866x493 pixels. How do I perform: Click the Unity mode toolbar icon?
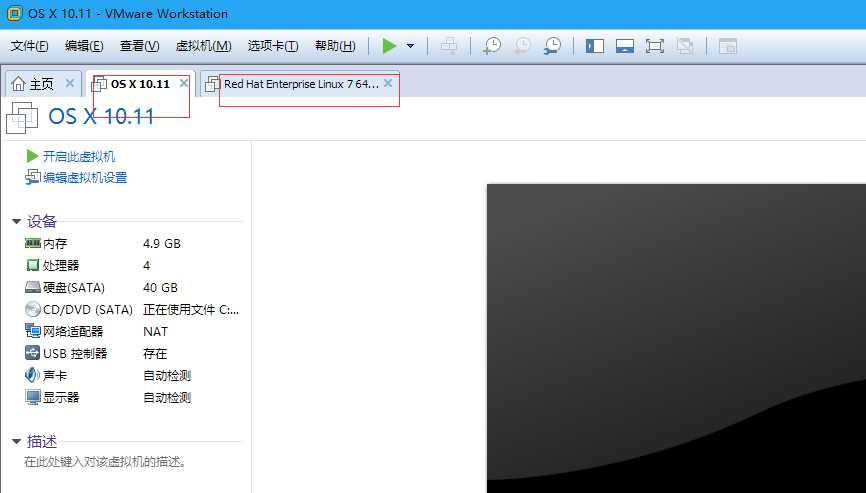[x=684, y=46]
